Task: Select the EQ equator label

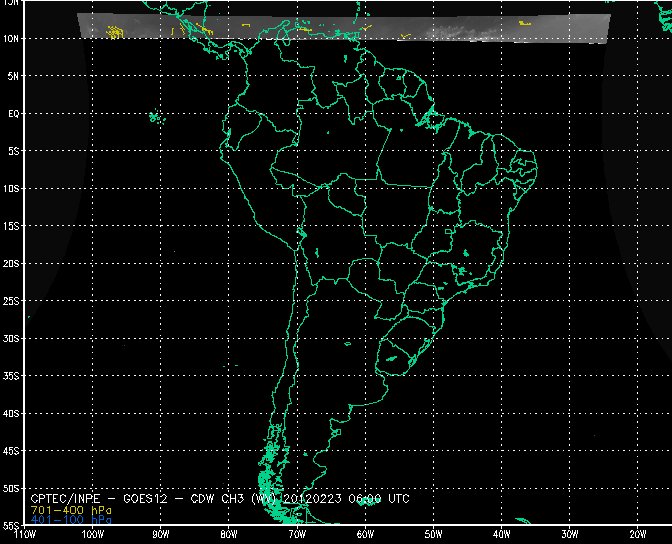Action: (x=14, y=114)
